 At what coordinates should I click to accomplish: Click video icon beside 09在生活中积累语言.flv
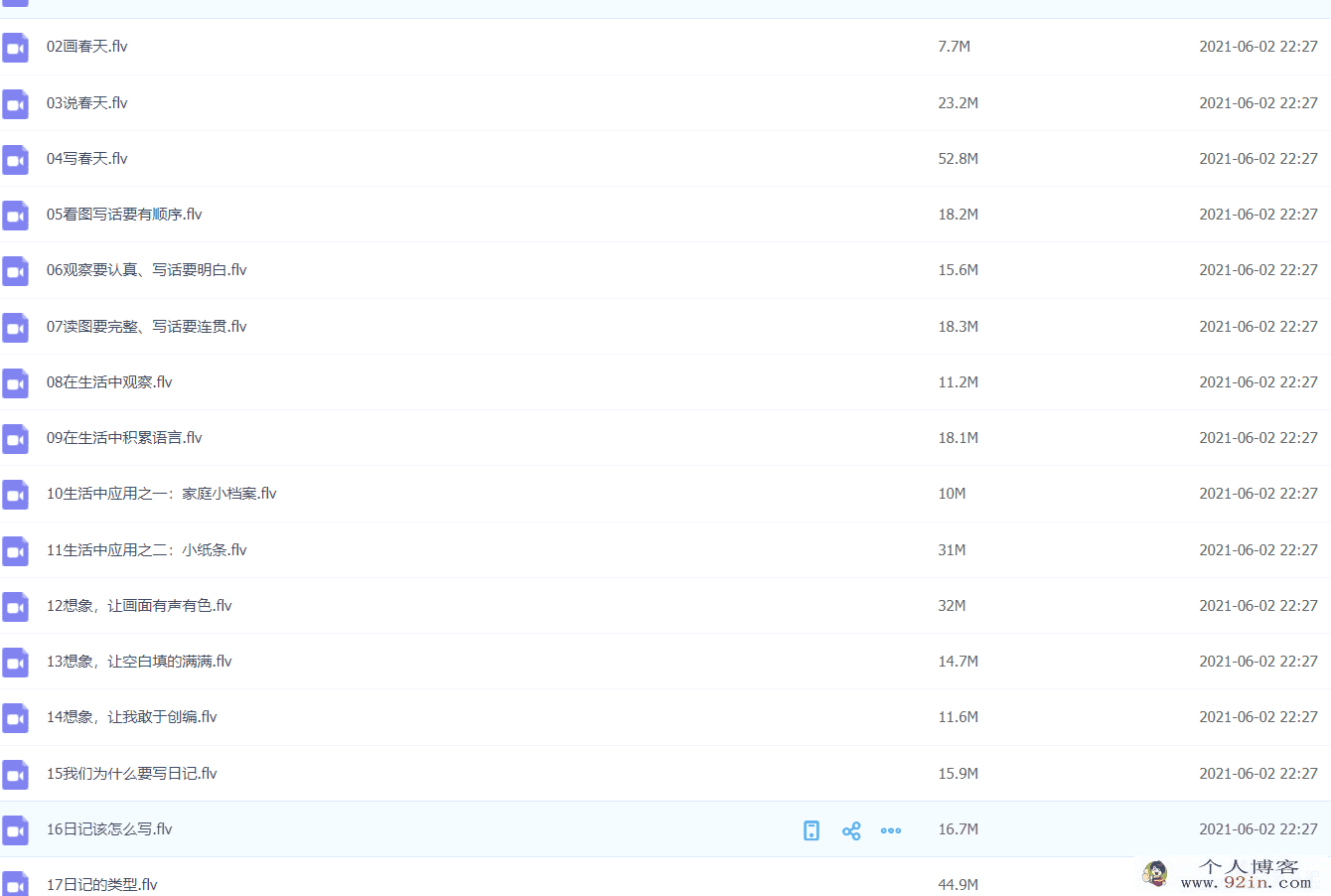tap(15, 439)
